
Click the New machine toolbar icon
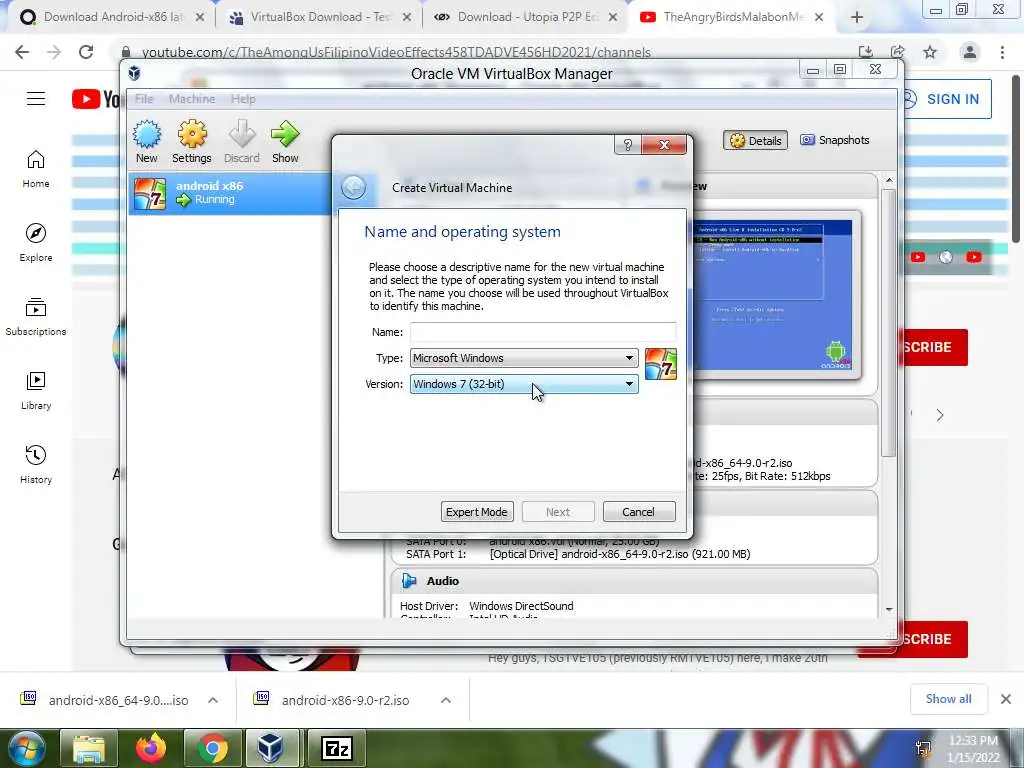point(146,141)
